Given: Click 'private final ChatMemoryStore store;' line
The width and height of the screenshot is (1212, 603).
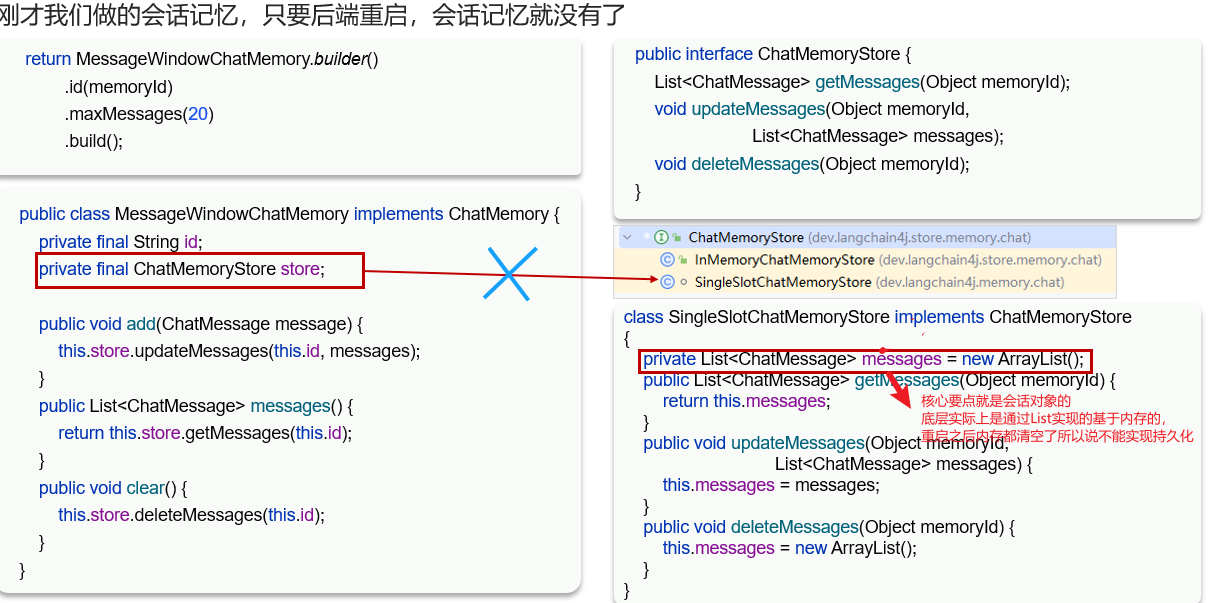Looking at the screenshot, I should coord(182,269).
